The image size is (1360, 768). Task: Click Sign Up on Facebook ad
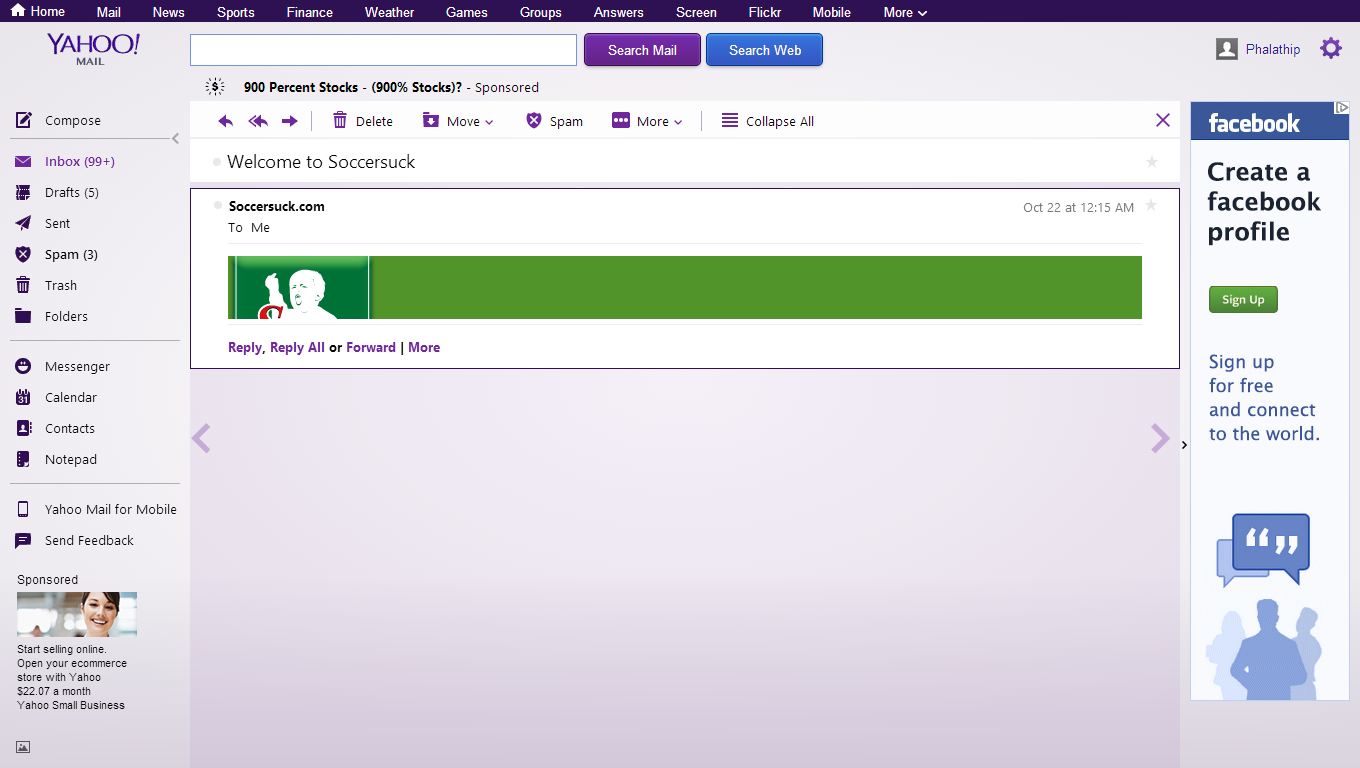point(1243,300)
